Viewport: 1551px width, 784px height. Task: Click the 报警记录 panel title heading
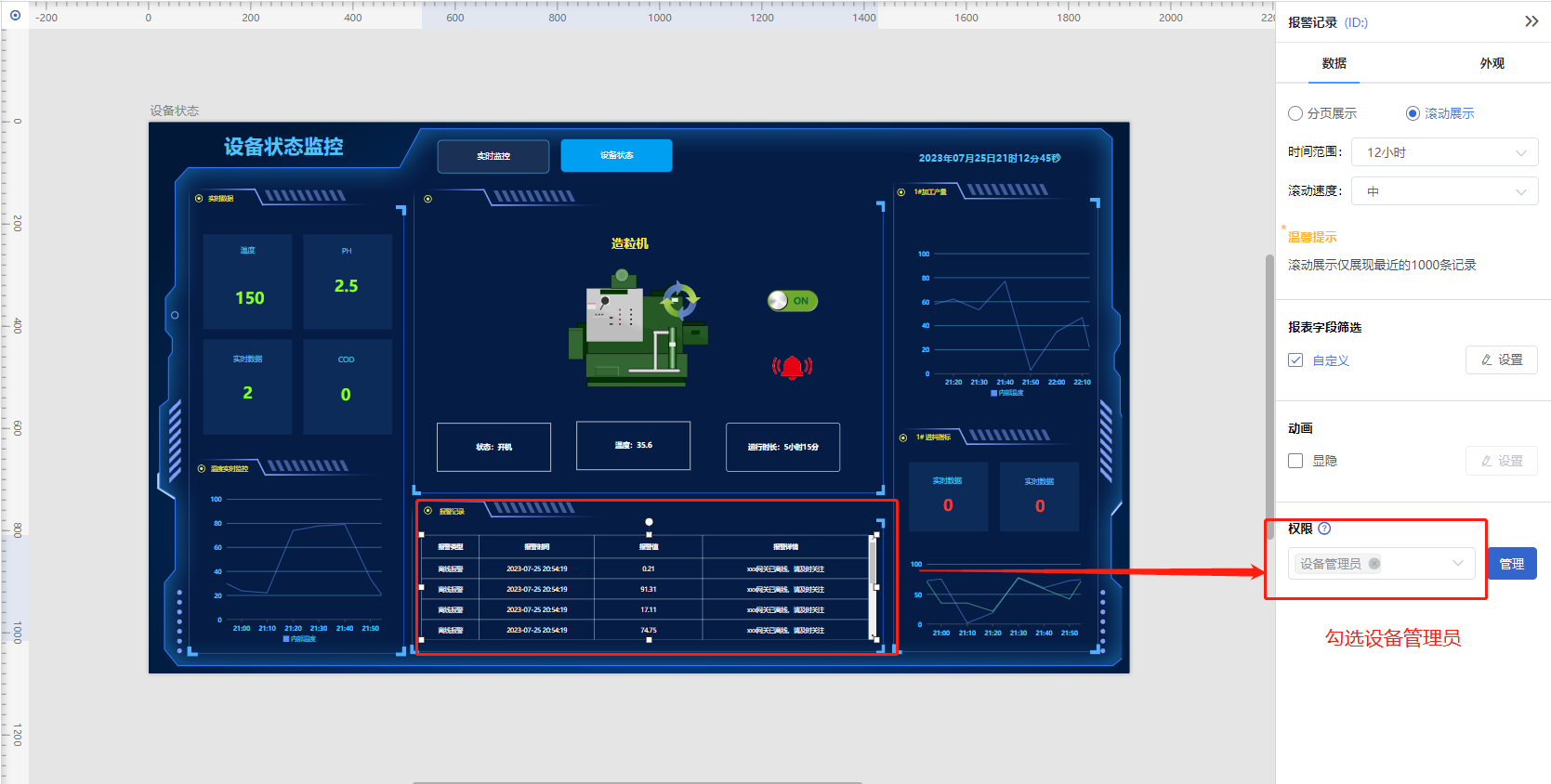point(452,512)
